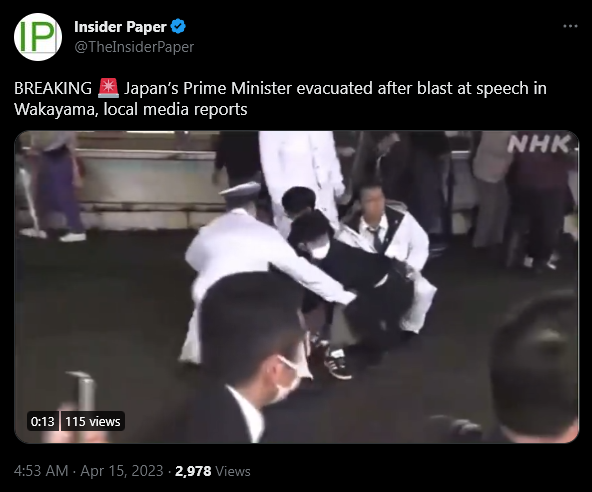Click the blue verified badge

178,26
